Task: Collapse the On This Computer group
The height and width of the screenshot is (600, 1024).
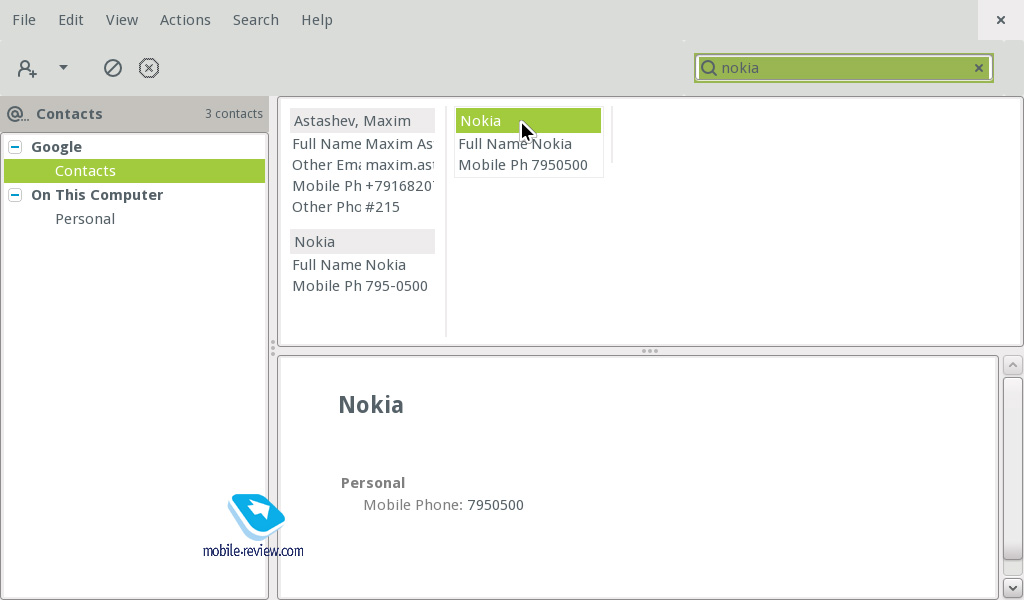Action: (15, 195)
